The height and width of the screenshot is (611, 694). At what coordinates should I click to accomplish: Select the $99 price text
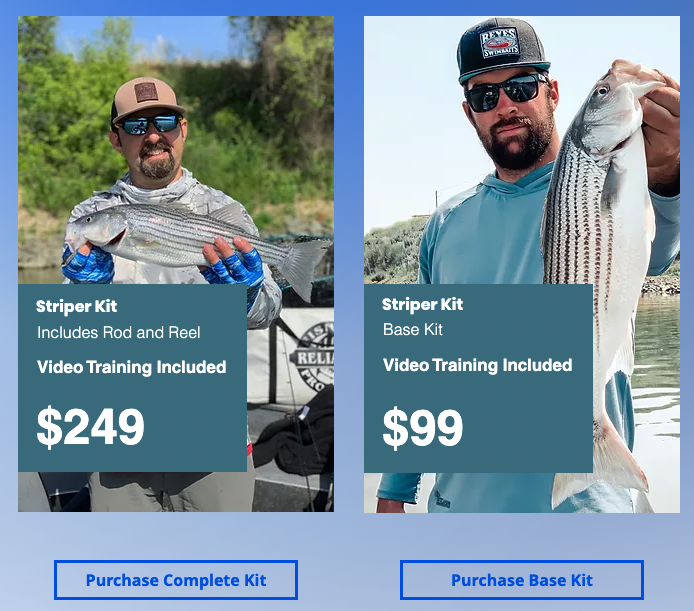click(423, 427)
